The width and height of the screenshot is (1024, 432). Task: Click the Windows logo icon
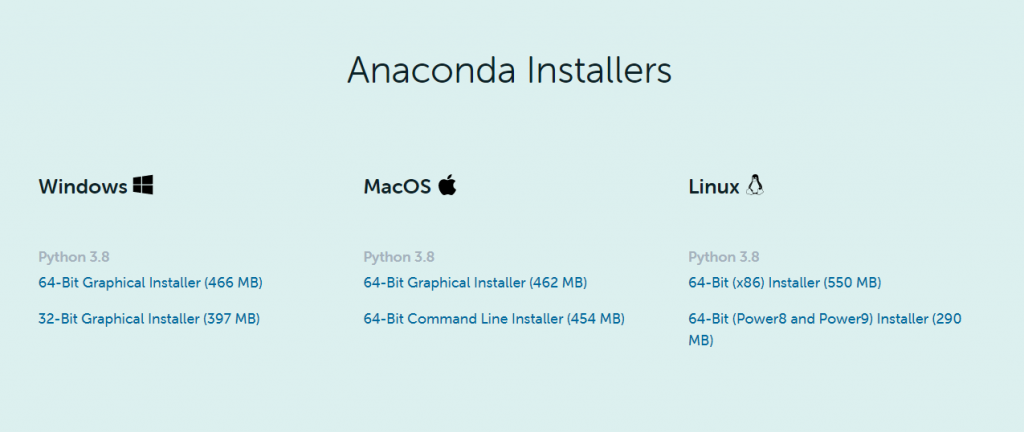click(x=143, y=185)
